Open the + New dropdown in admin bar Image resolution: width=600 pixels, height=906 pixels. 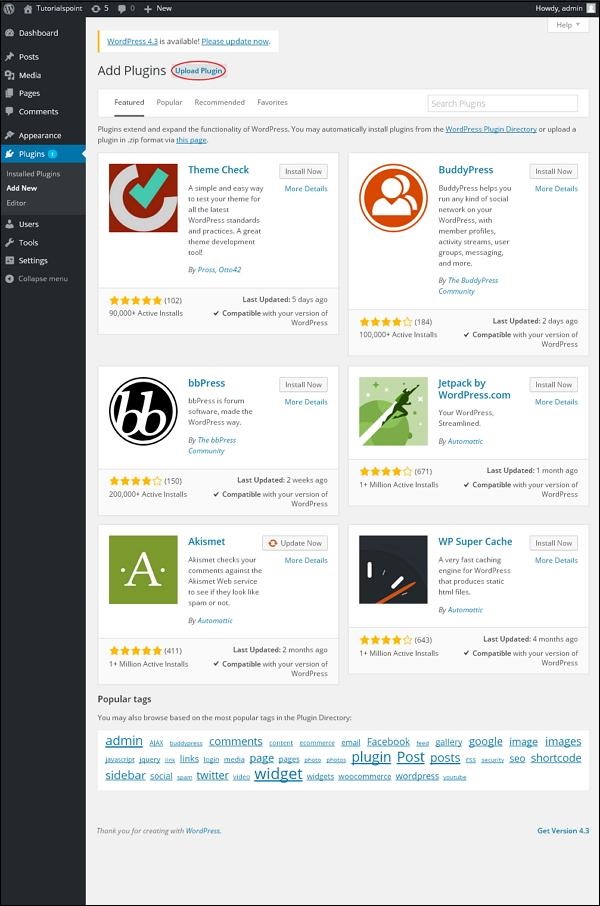[154, 8]
